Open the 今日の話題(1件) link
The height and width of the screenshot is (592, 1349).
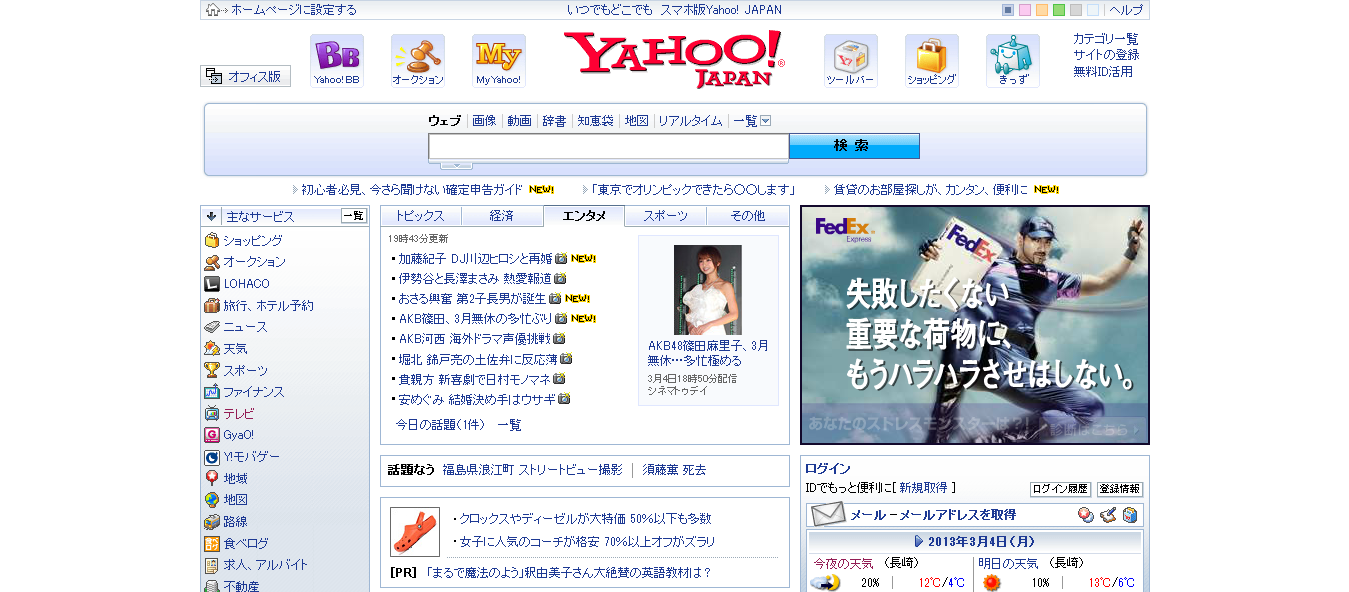tap(440, 425)
